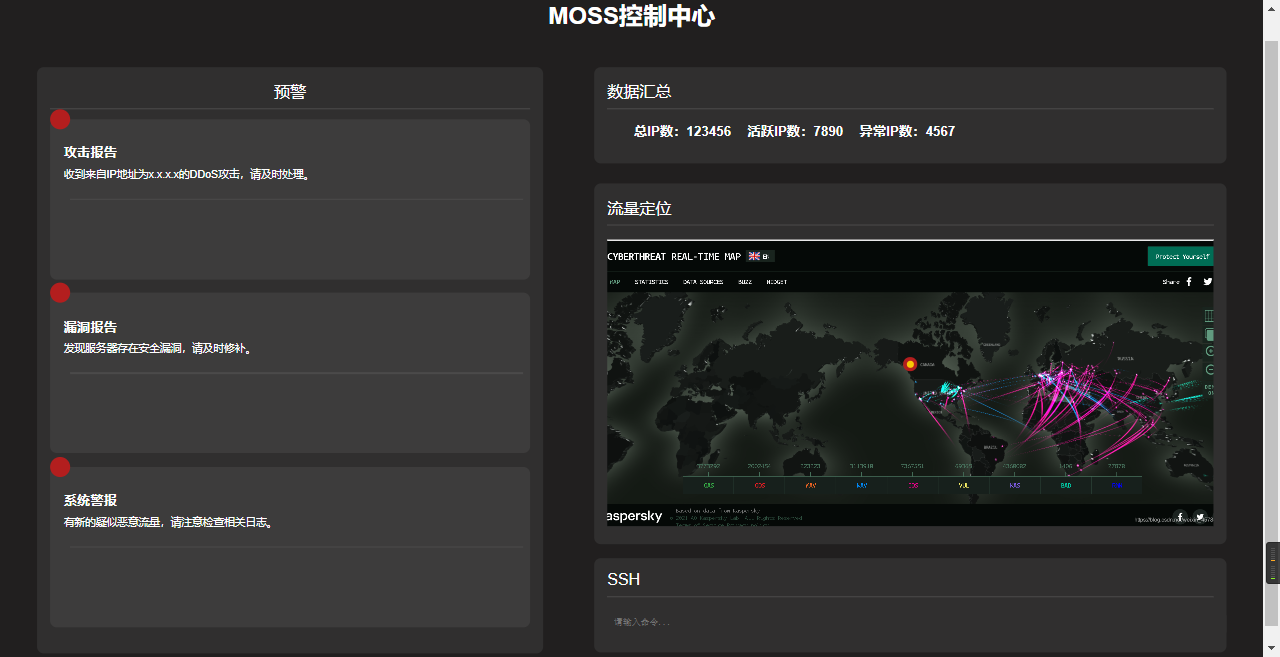Zoom out on the cyberthreat map
Viewport: 1280px width, 657px height.
click(1210, 369)
